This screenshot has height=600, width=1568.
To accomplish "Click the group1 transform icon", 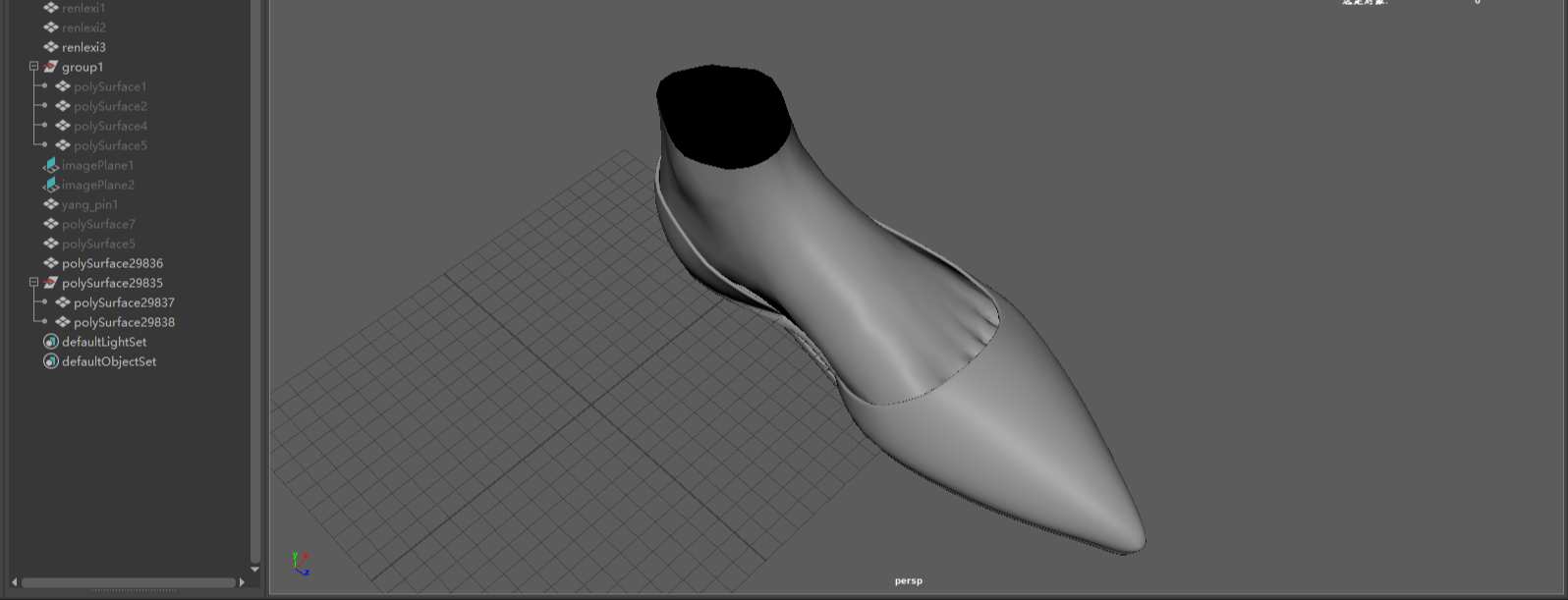I will pos(51,67).
